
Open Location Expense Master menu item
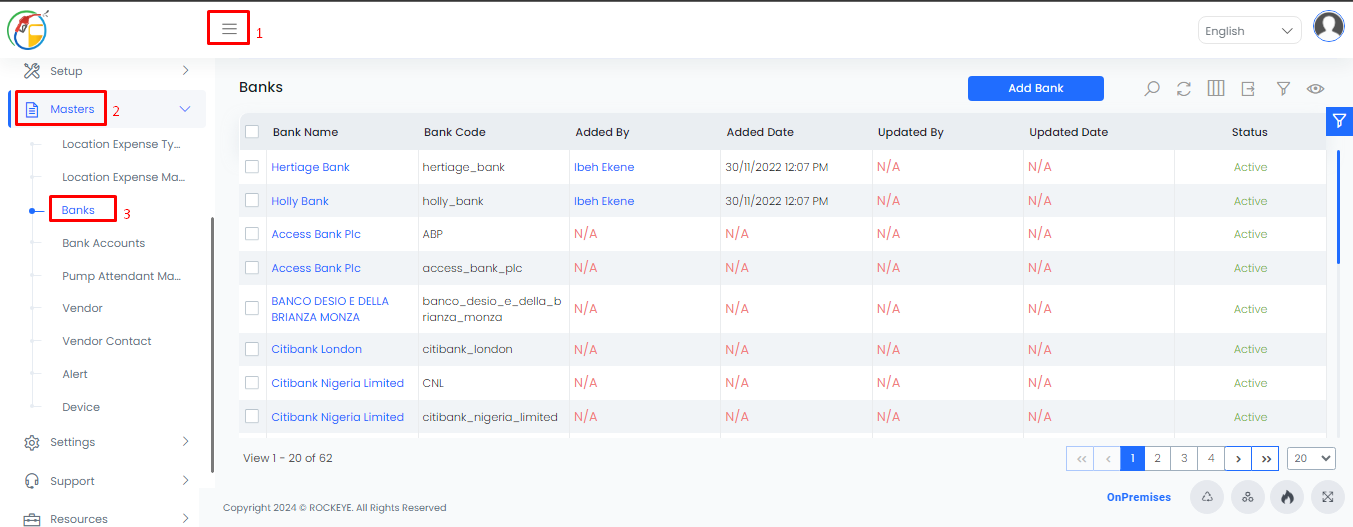click(x=124, y=177)
